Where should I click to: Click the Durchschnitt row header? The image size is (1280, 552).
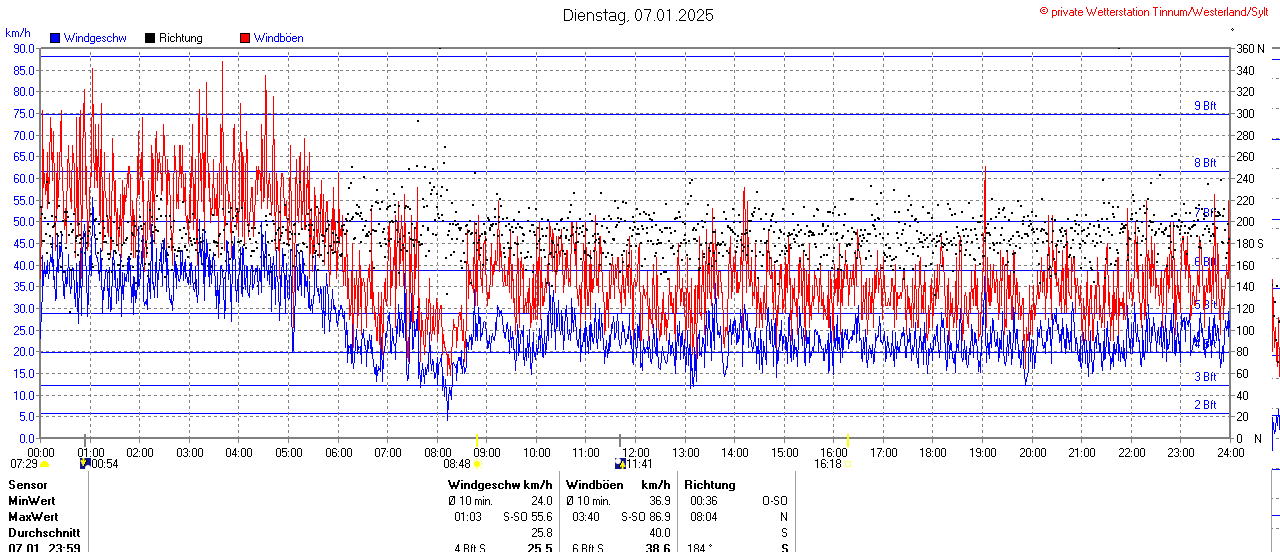pyautogui.click(x=43, y=532)
